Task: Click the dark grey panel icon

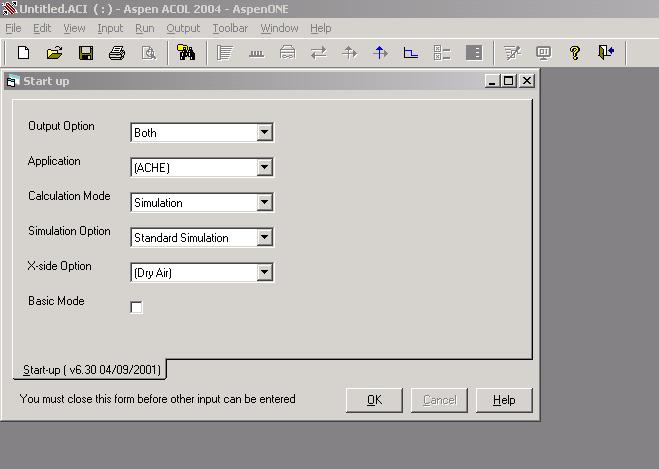Action: (x=474, y=53)
